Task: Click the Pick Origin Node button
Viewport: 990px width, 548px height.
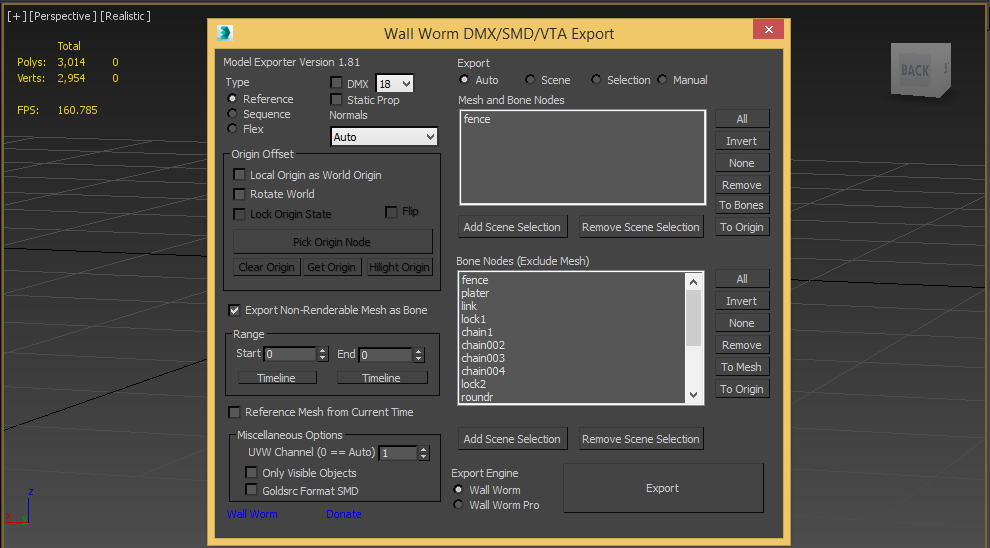Action: (x=333, y=242)
